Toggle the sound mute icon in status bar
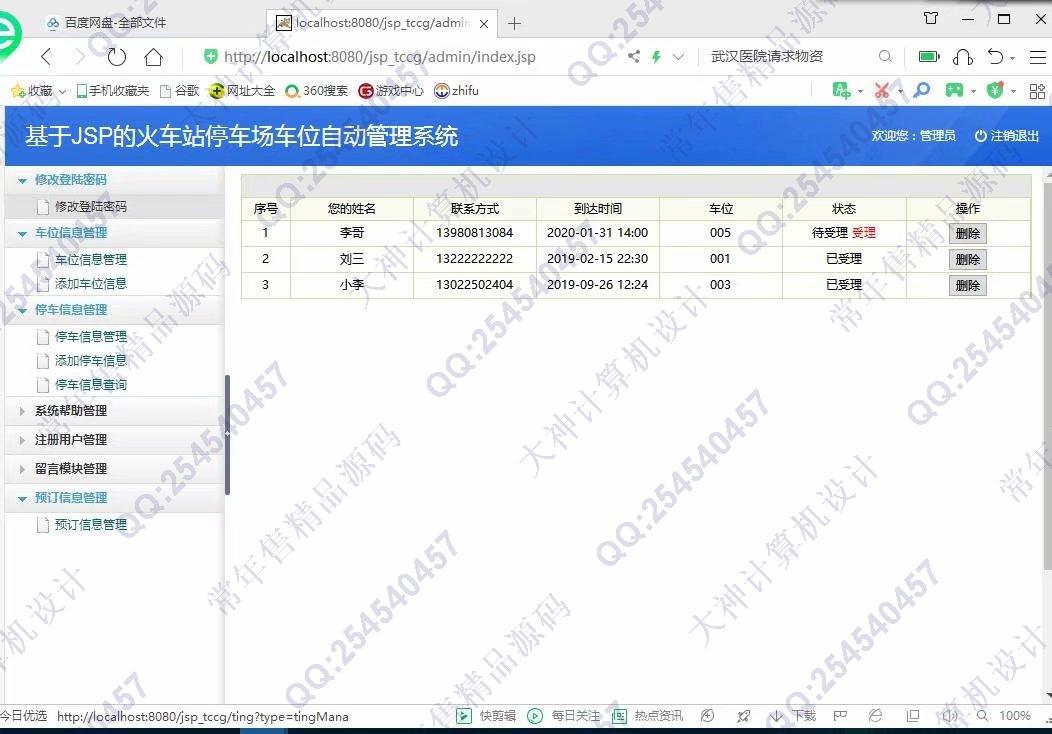The height and width of the screenshot is (734, 1052). pos(949,716)
